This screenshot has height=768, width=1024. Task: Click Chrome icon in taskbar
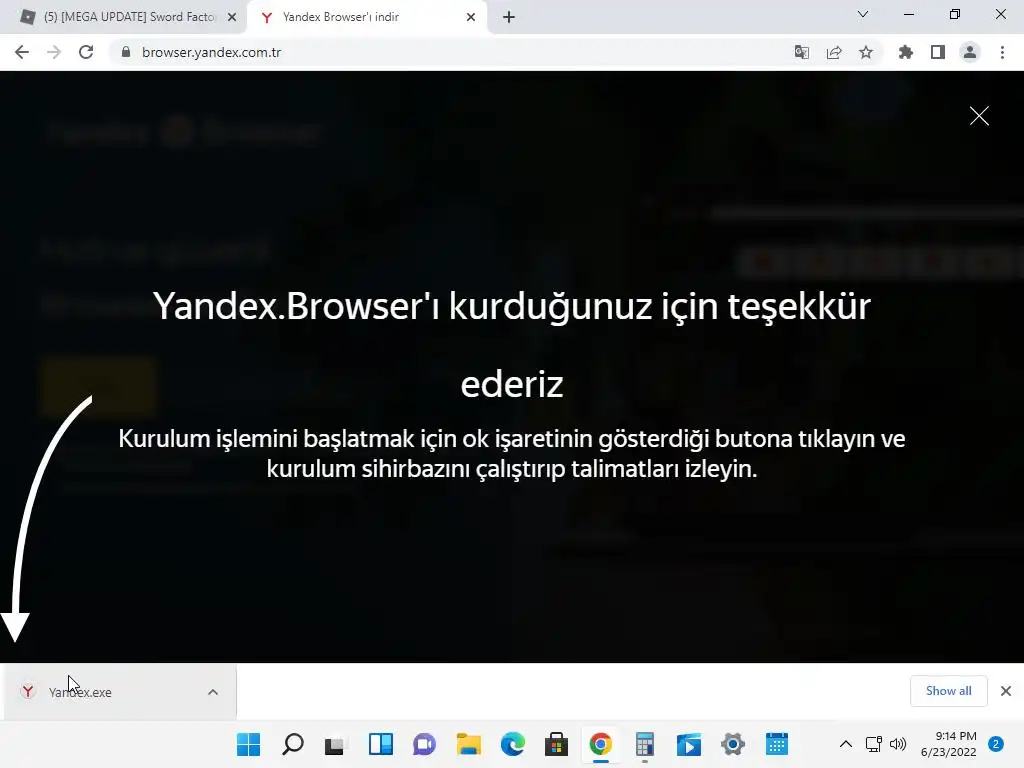click(x=601, y=744)
